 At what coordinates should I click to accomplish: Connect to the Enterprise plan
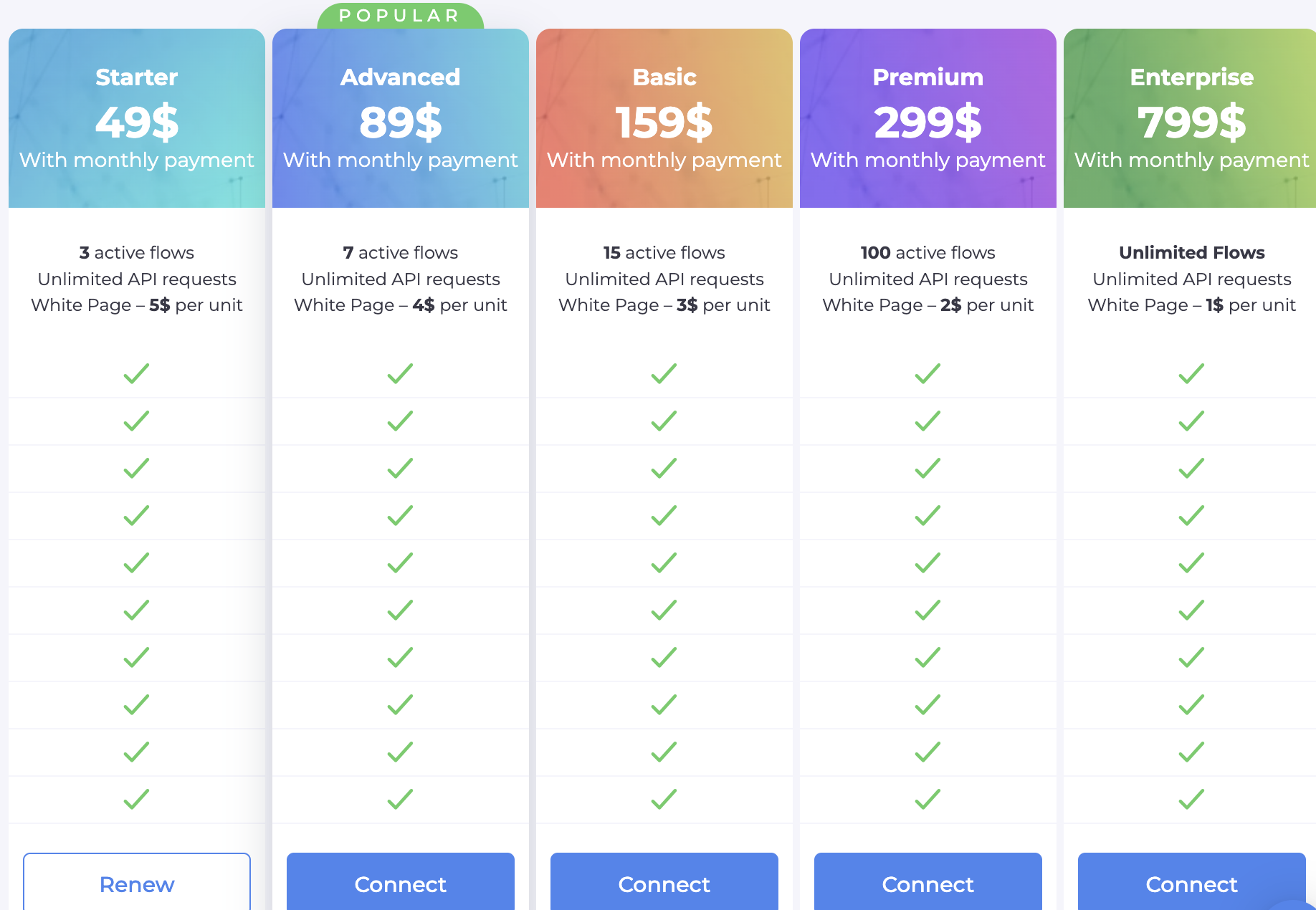point(1191,883)
